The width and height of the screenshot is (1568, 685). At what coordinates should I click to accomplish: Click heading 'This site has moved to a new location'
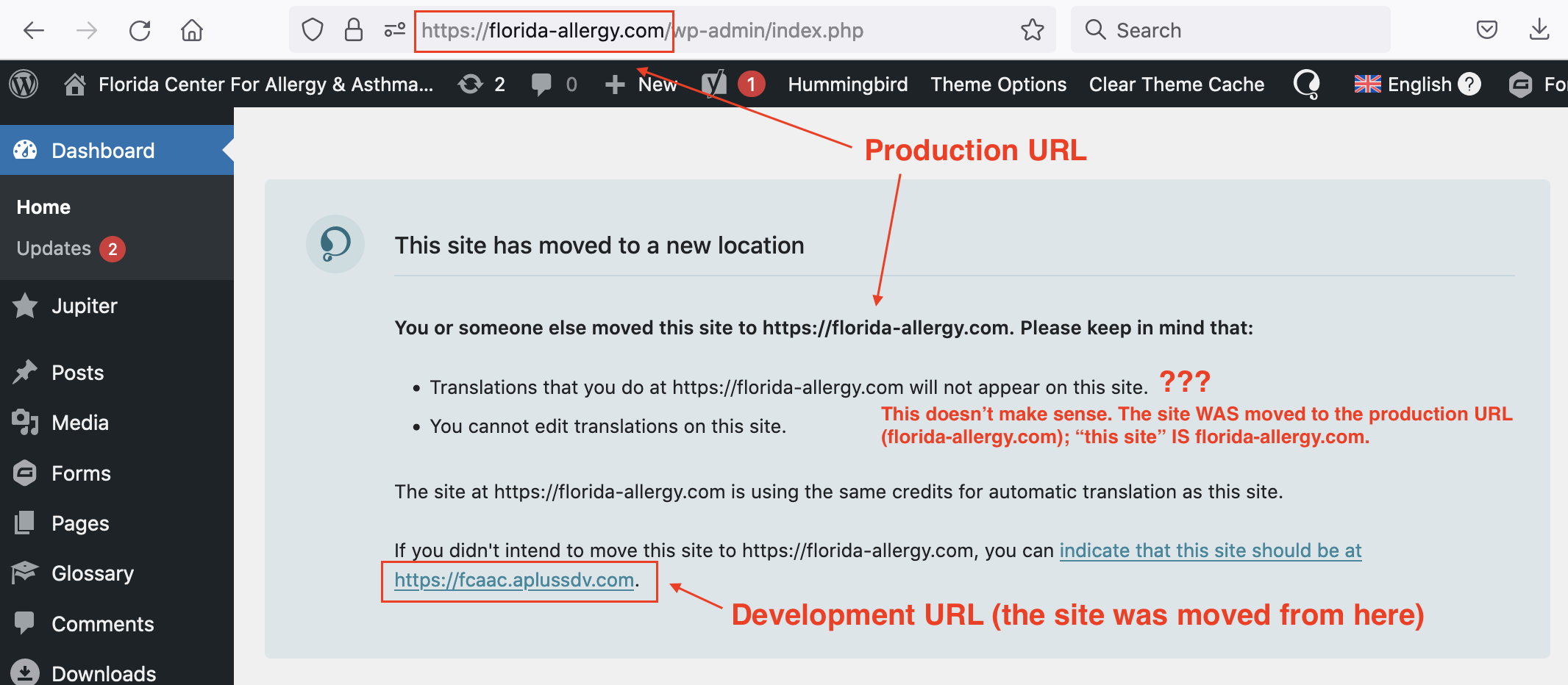click(x=599, y=245)
